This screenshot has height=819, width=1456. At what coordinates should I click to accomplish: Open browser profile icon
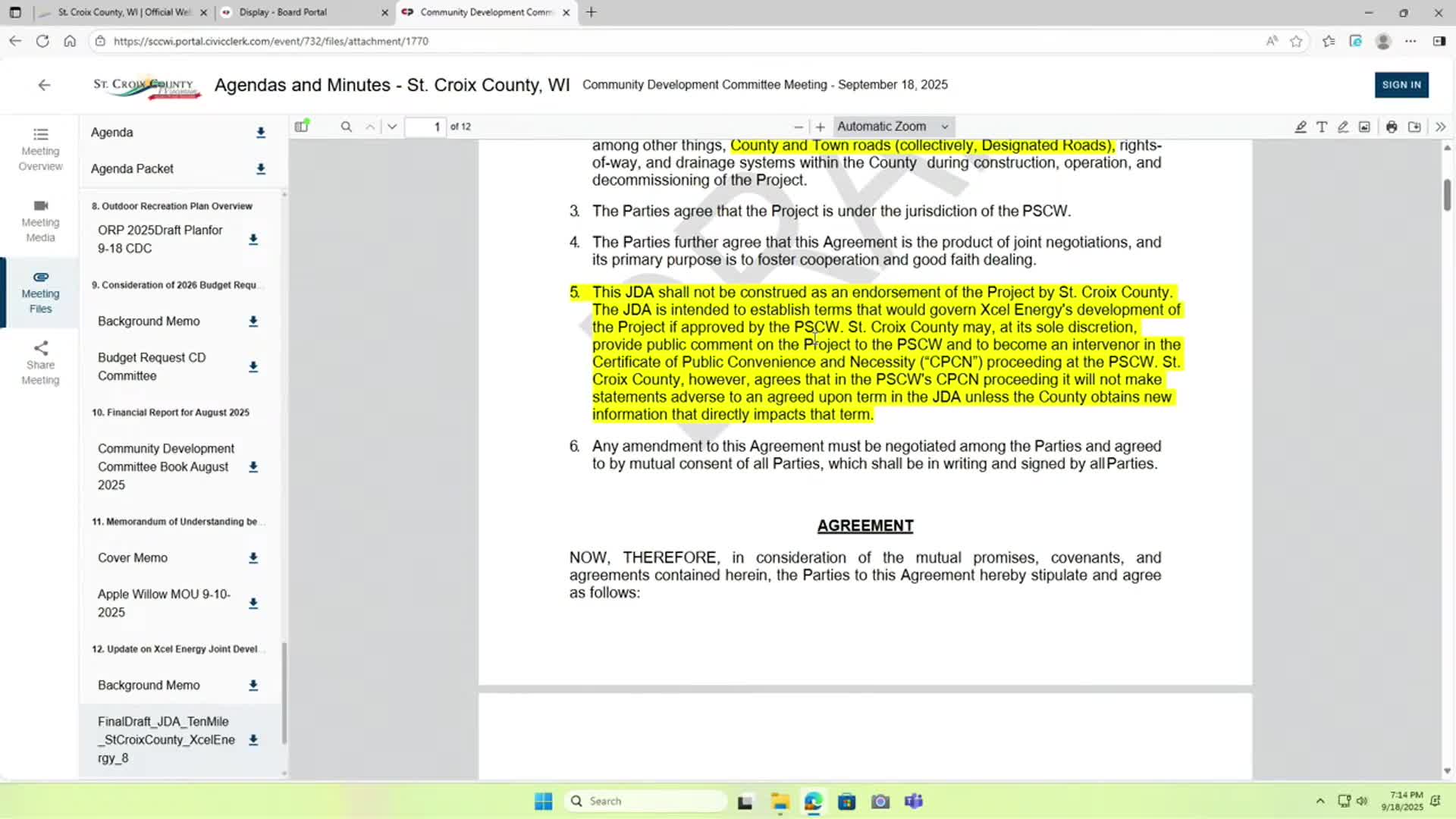click(1383, 41)
